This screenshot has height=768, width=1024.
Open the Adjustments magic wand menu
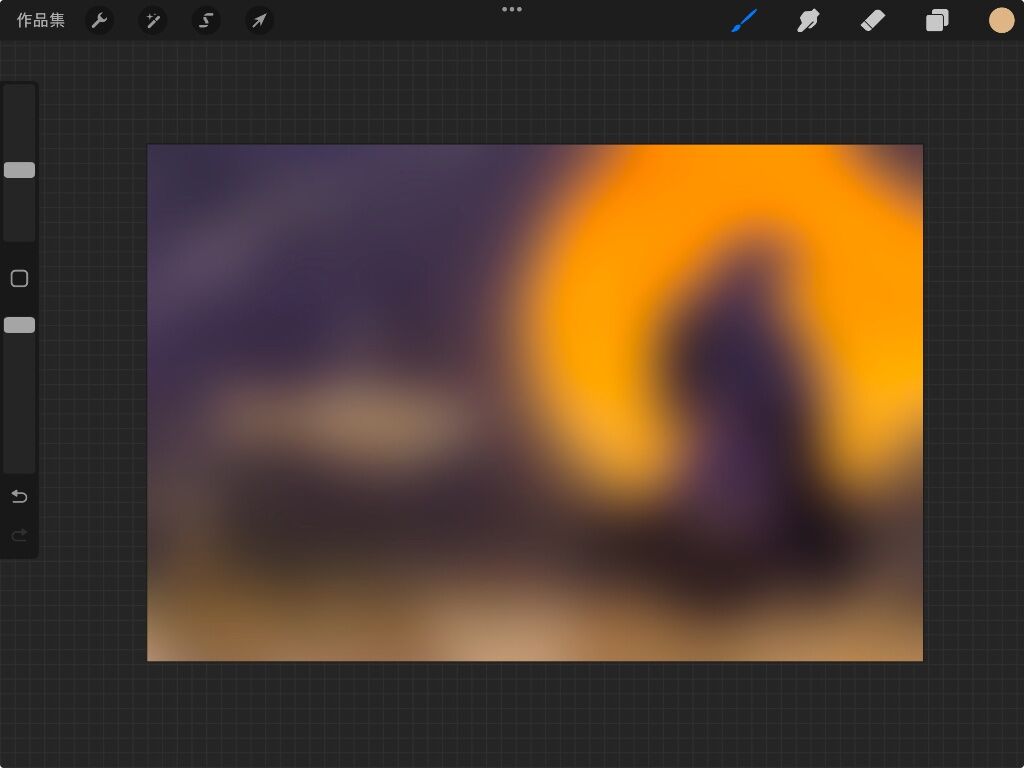pos(153,20)
